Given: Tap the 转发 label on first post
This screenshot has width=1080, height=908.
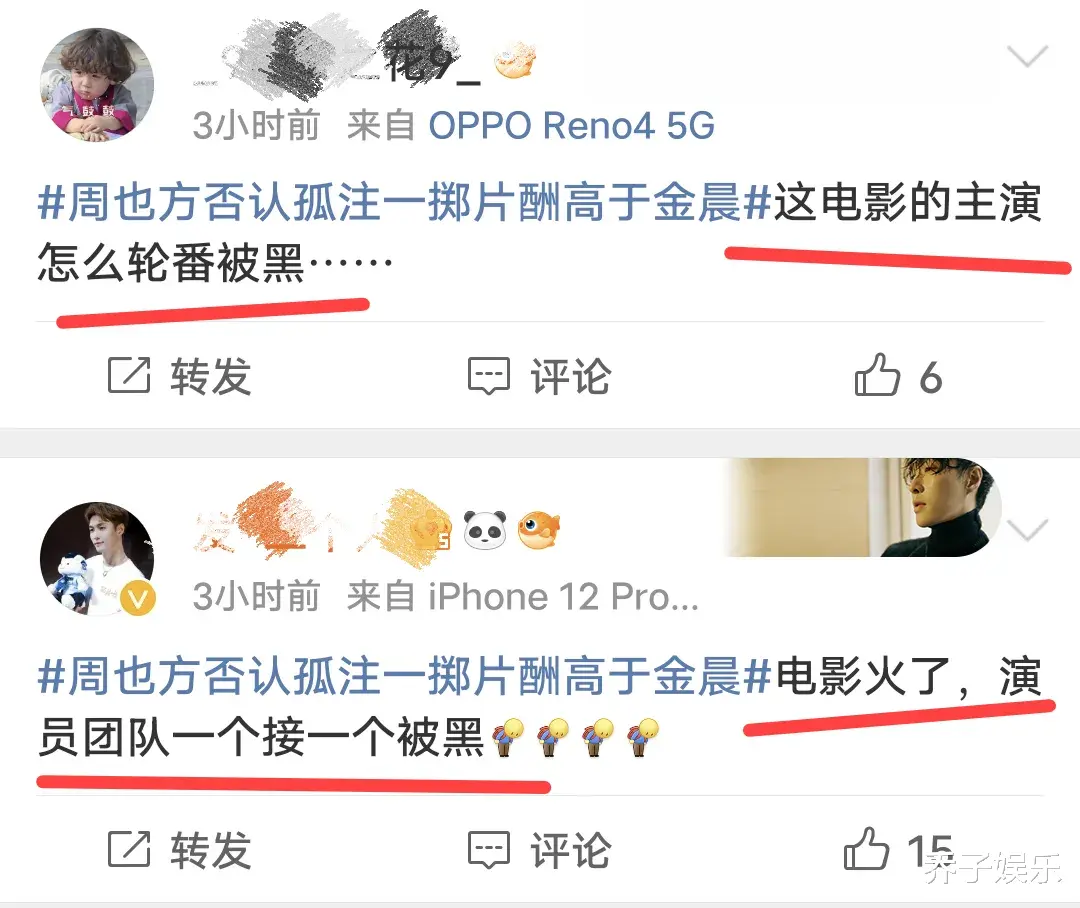Looking at the screenshot, I should [x=211, y=376].
